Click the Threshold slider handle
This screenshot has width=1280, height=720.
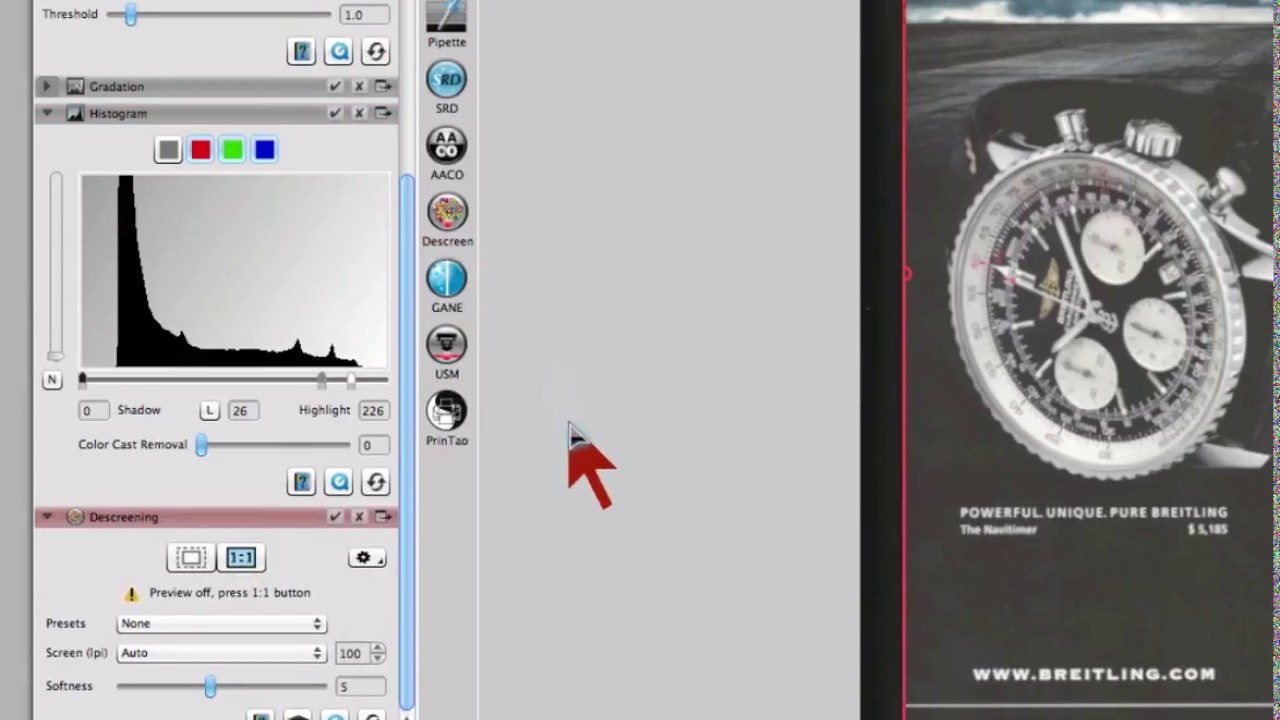(130, 15)
